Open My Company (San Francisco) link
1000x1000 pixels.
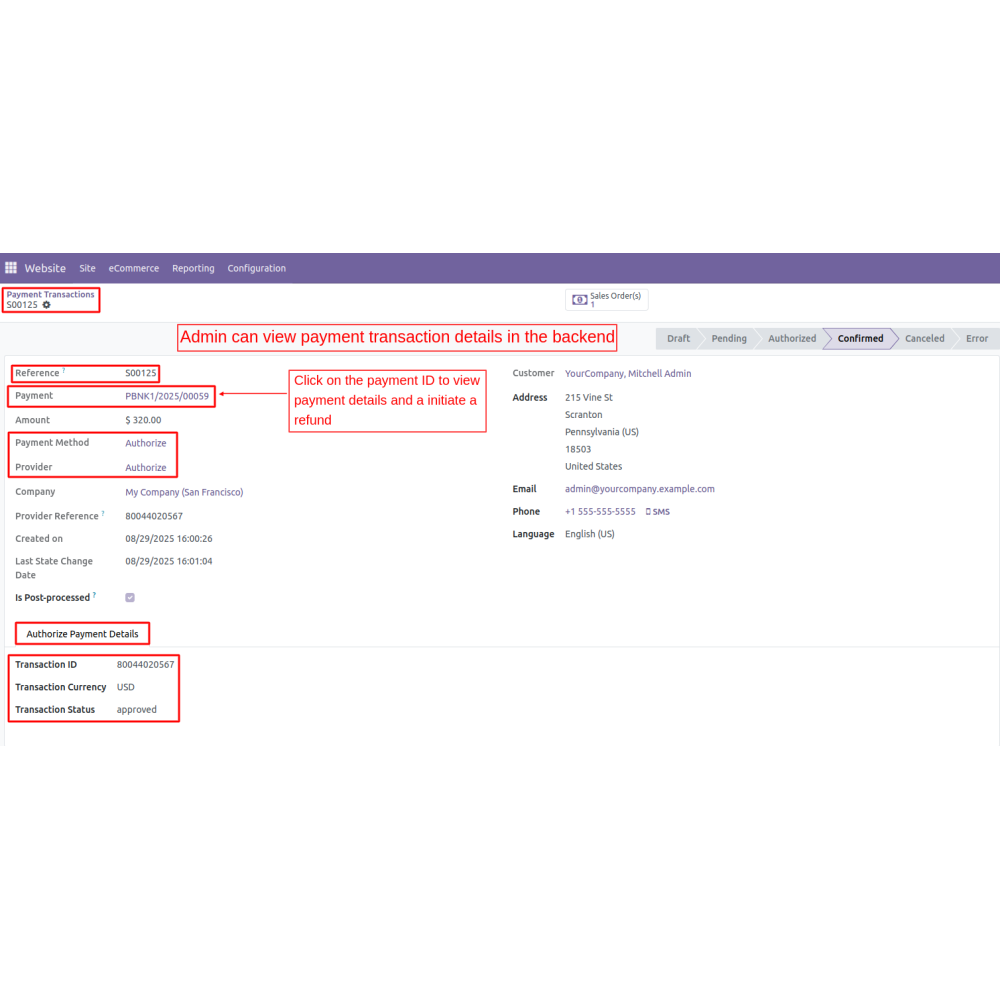(184, 492)
